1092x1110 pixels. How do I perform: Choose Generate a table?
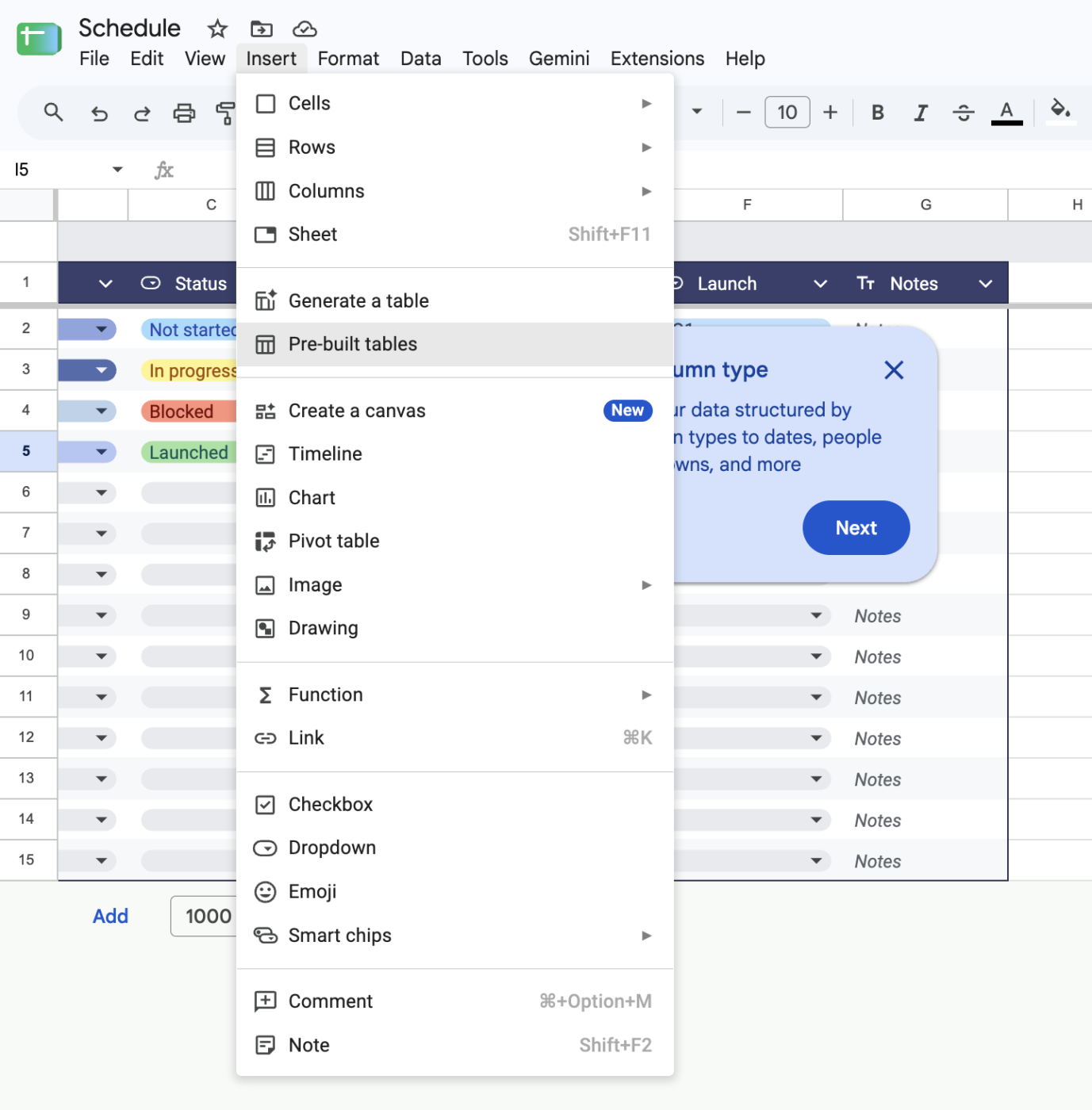point(455,301)
